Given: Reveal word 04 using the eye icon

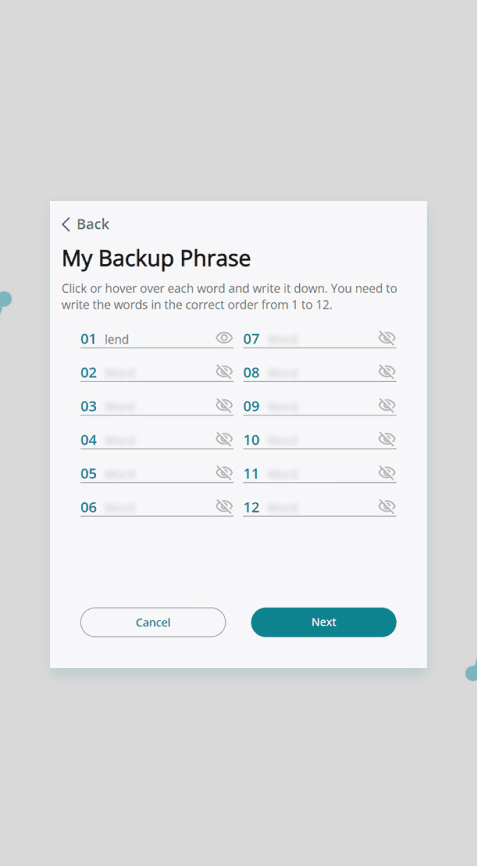Looking at the screenshot, I should (224, 439).
